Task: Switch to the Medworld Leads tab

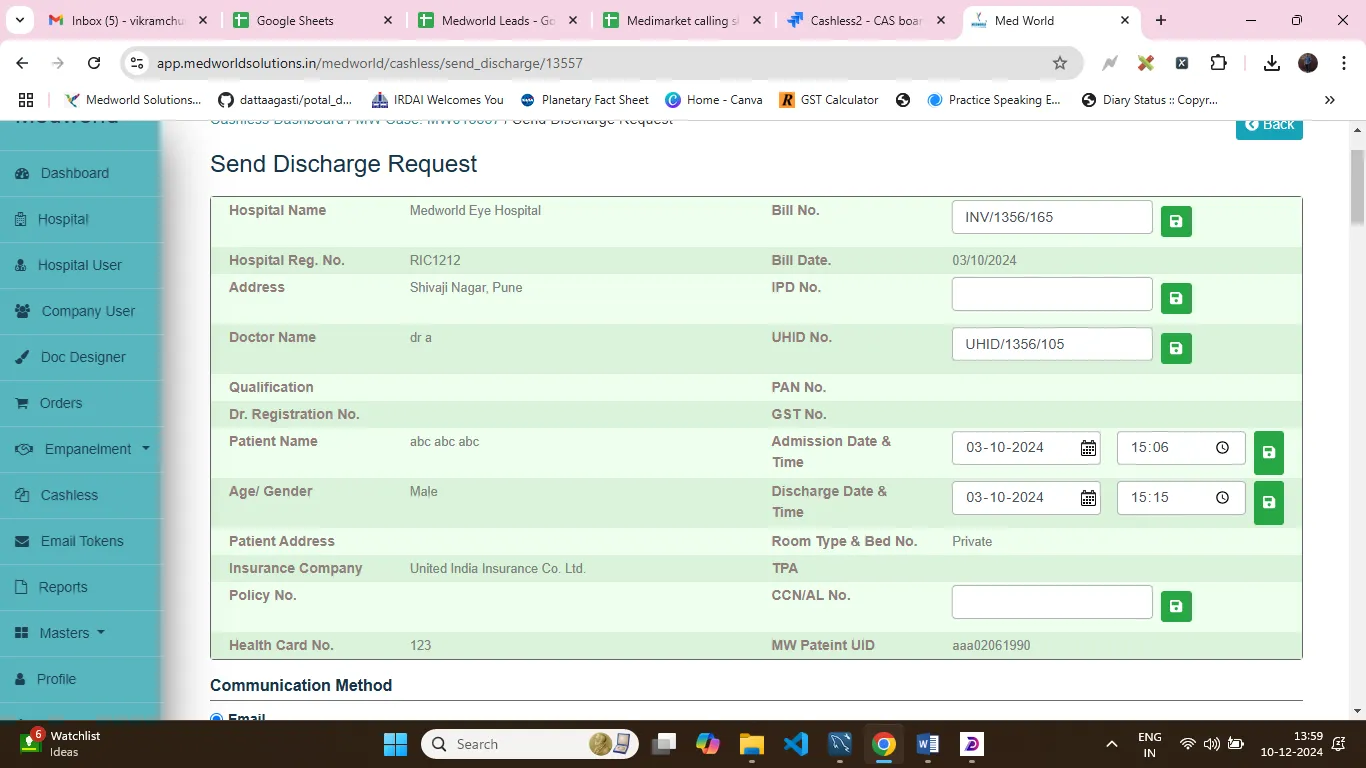Action: click(x=499, y=20)
